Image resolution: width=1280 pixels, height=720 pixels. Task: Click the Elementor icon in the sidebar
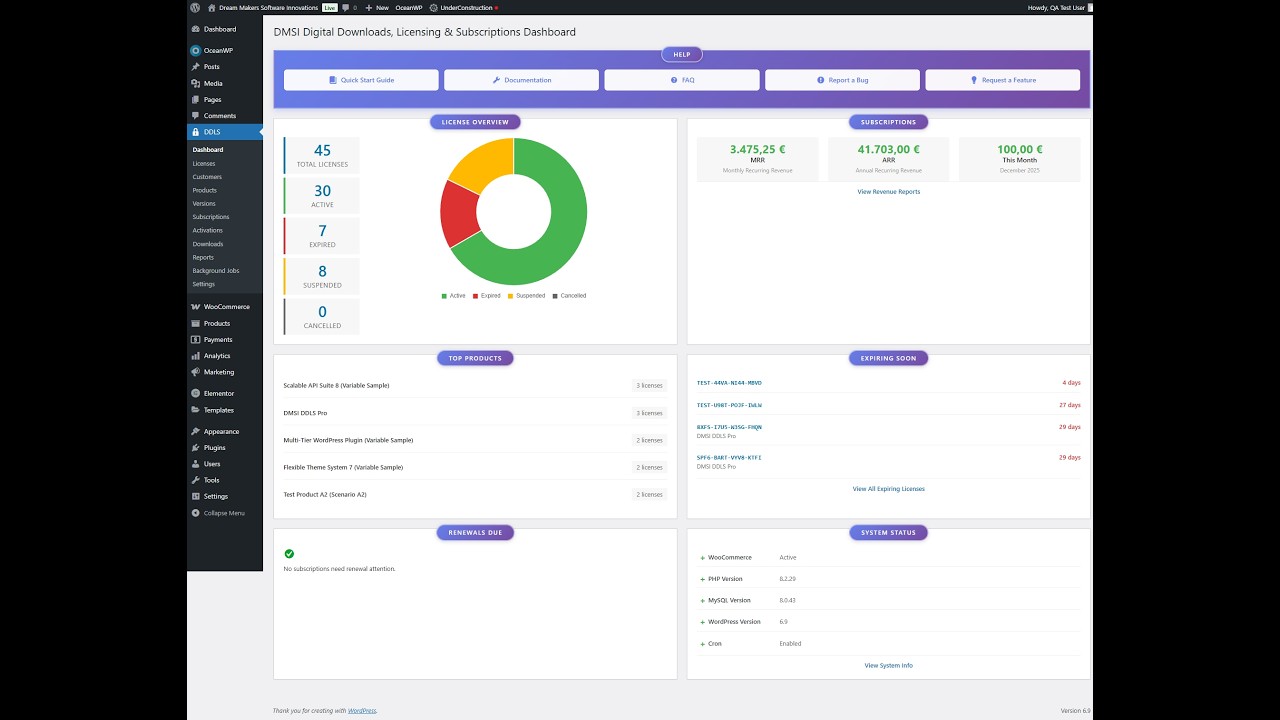point(195,393)
